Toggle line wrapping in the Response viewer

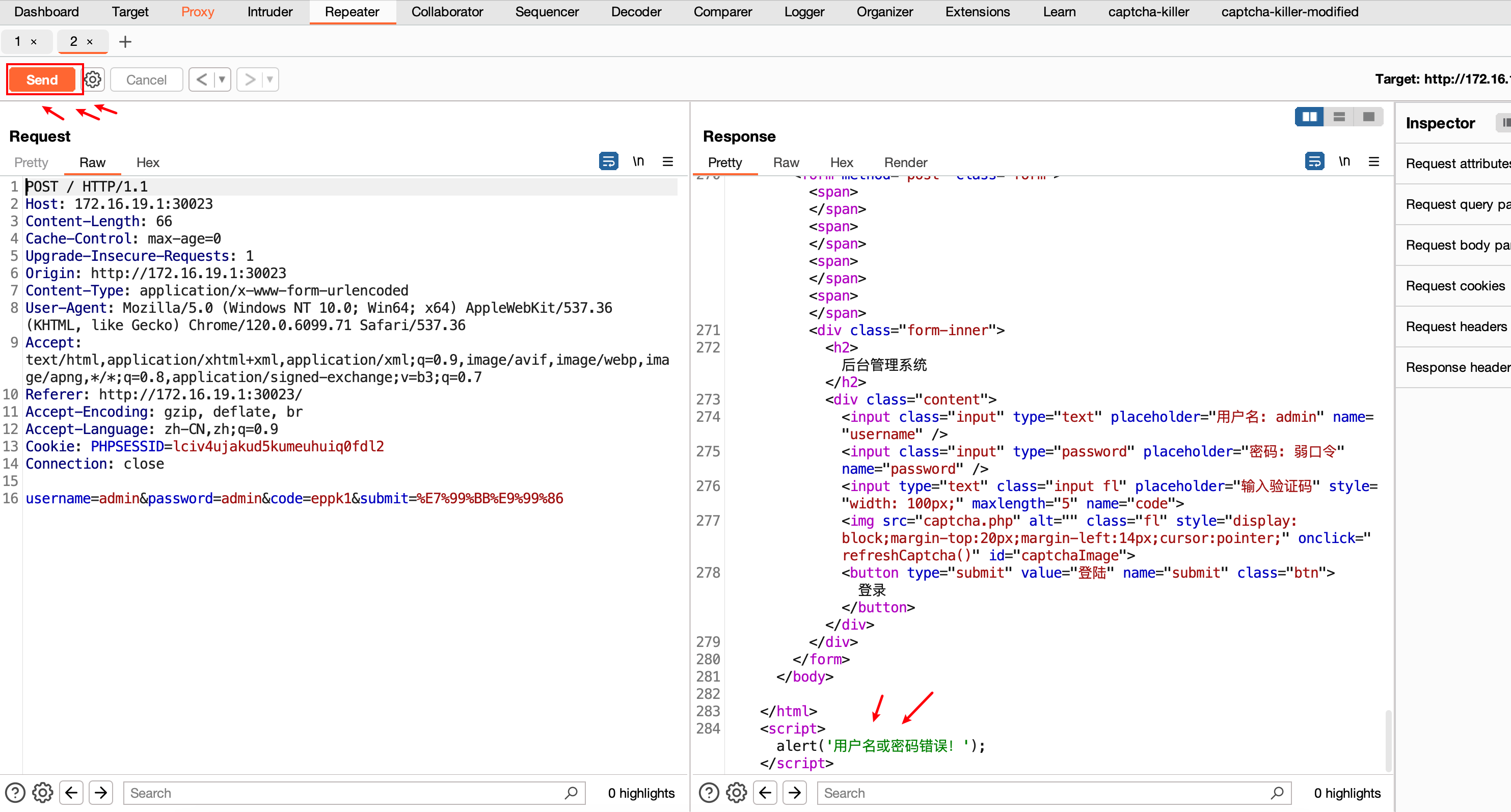1314,161
